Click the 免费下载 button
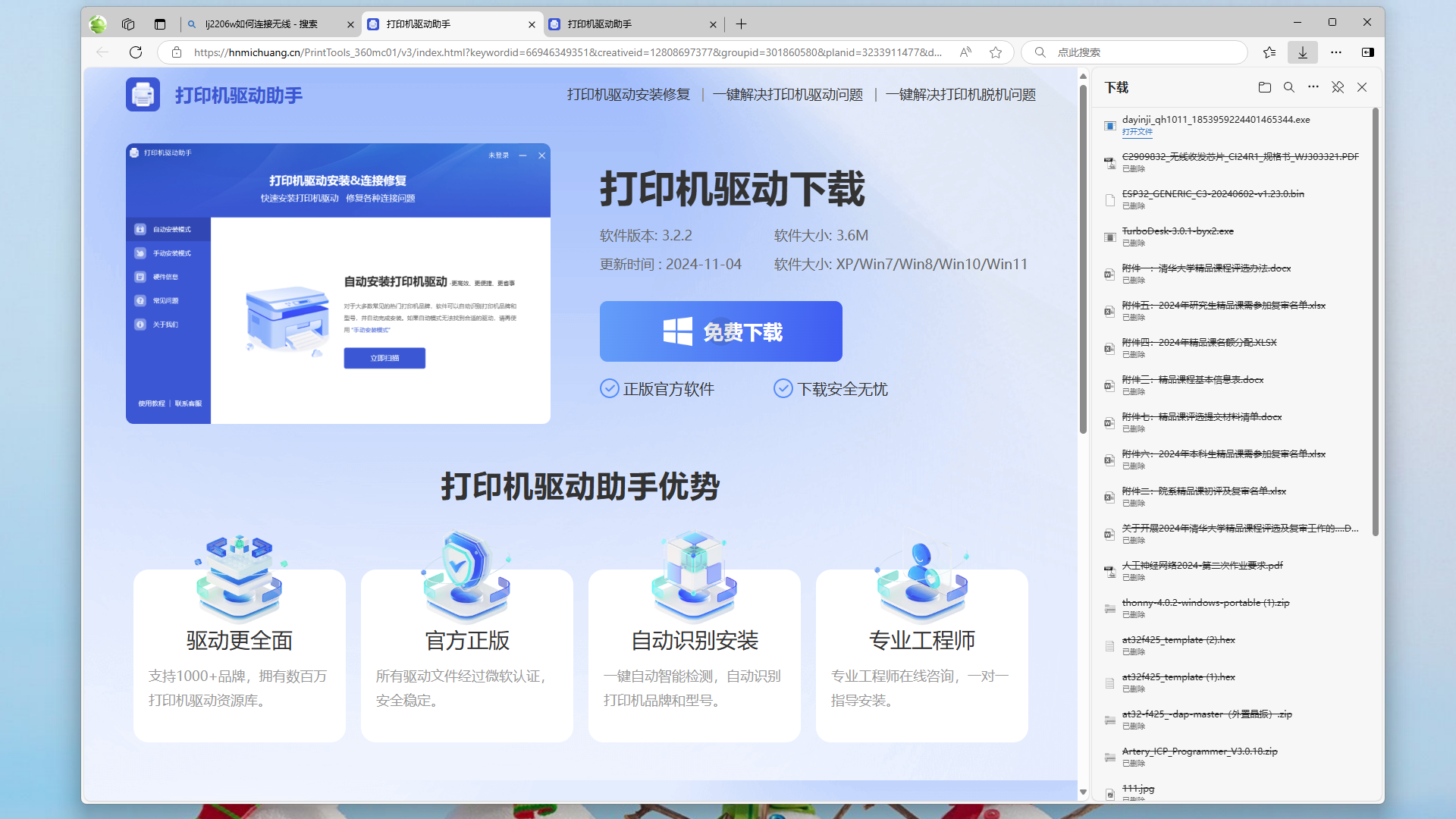The image size is (1456, 819). 720,331
